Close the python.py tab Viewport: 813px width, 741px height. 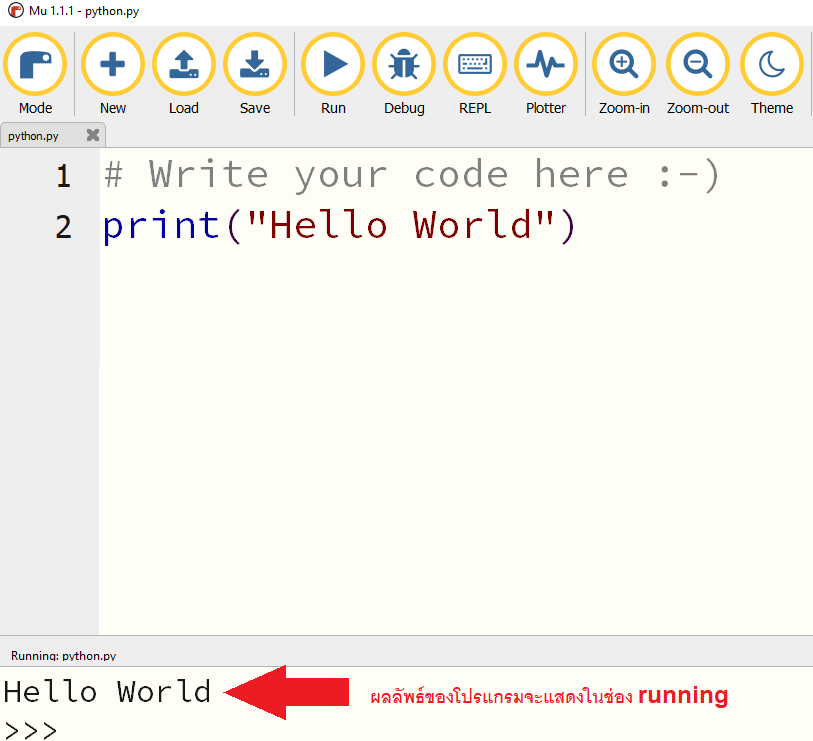[x=93, y=135]
